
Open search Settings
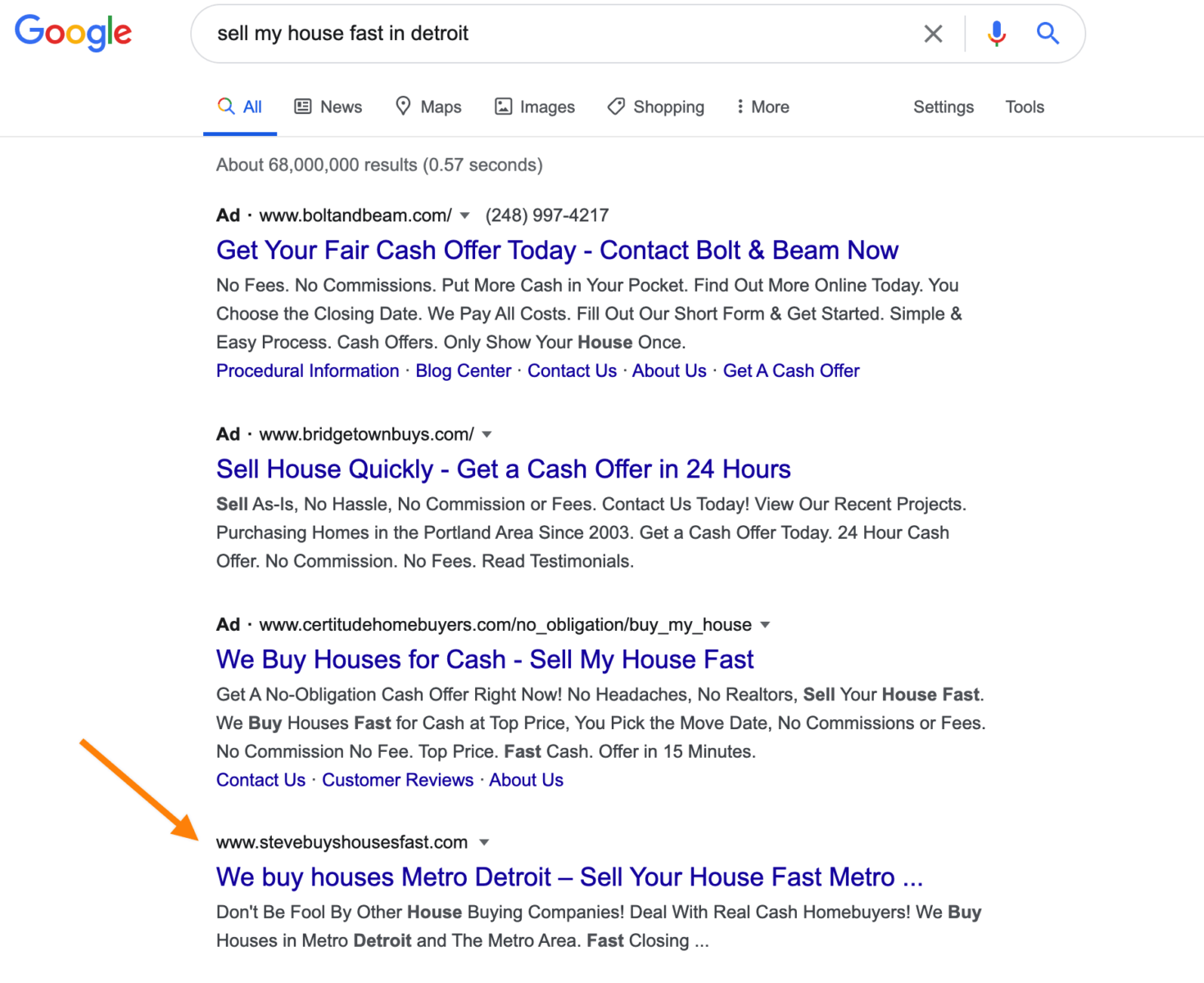pos(944,107)
